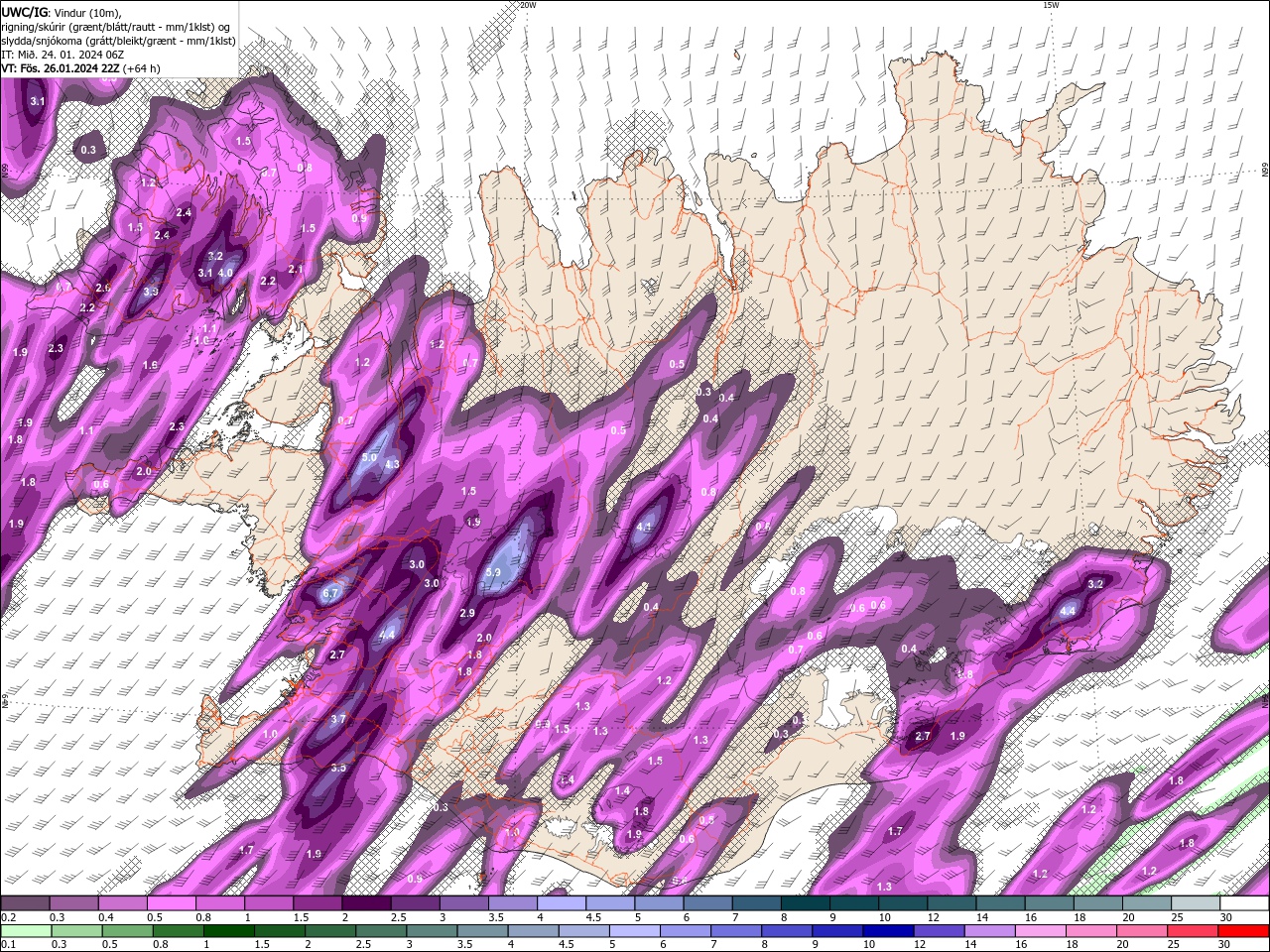
Task: Click the '0.8' label in the snow scale
Action: pos(203,917)
